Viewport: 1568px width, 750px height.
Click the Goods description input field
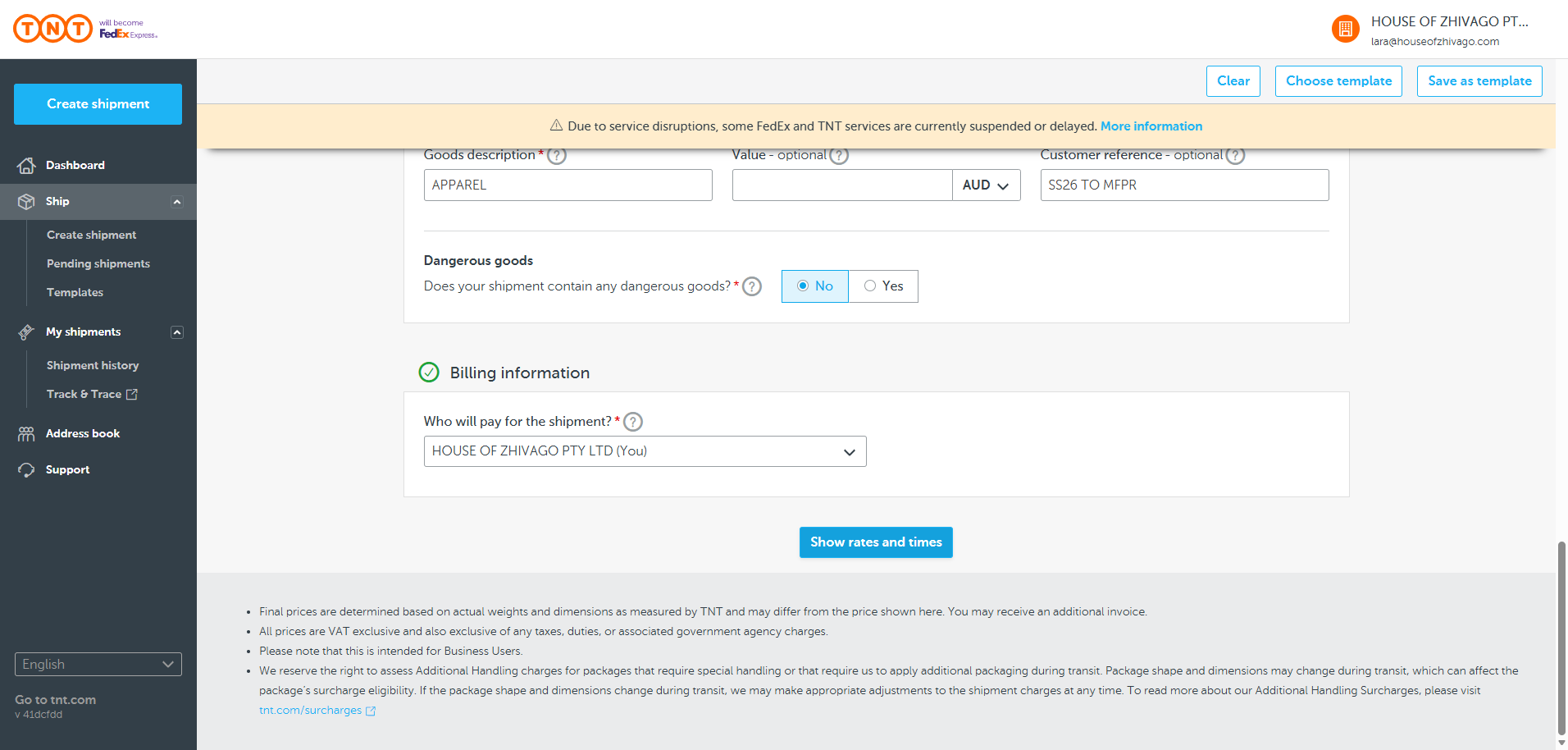point(567,185)
